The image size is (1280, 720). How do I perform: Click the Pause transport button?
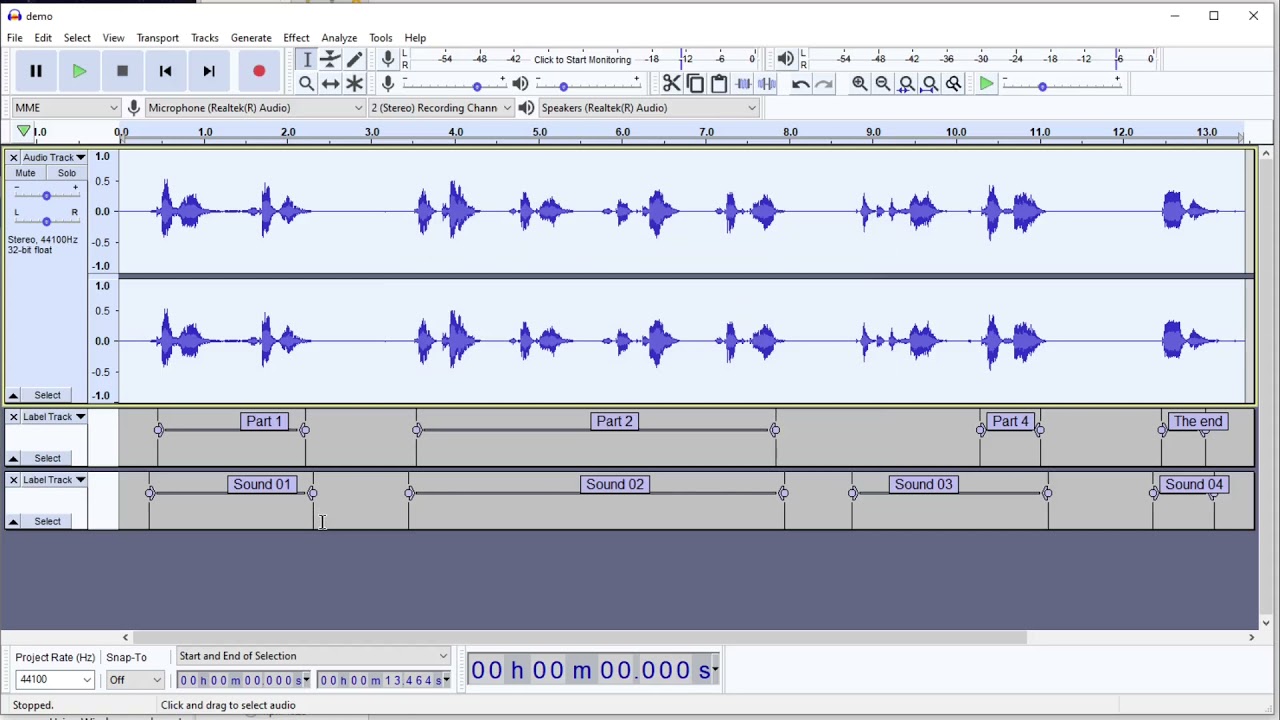pos(36,71)
